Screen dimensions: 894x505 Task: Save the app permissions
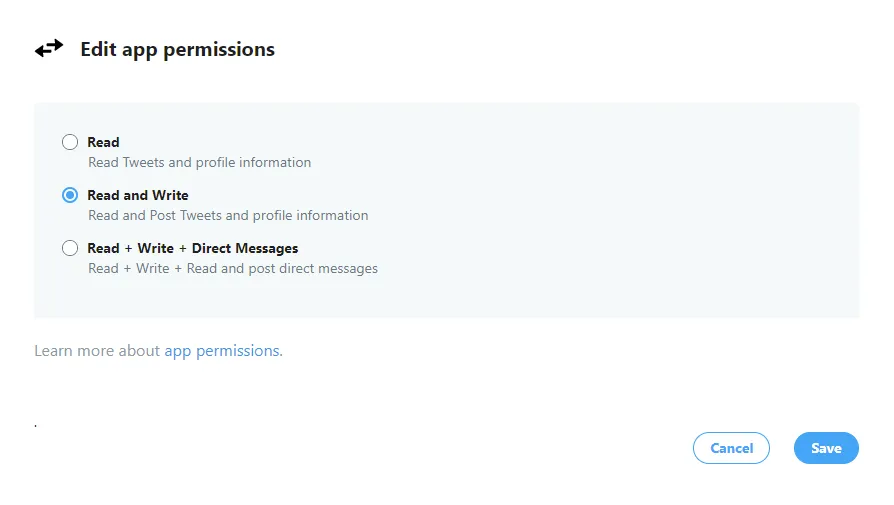pyautogui.click(x=826, y=448)
